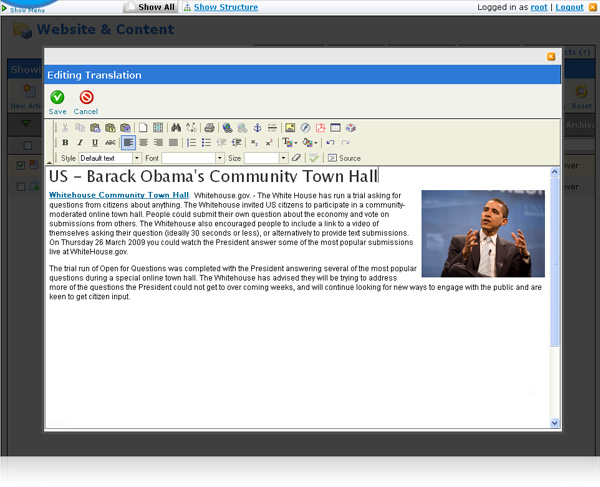The height and width of the screenshot is (487, 600).
Task: Save the translation
Action: tap(57, 103)
